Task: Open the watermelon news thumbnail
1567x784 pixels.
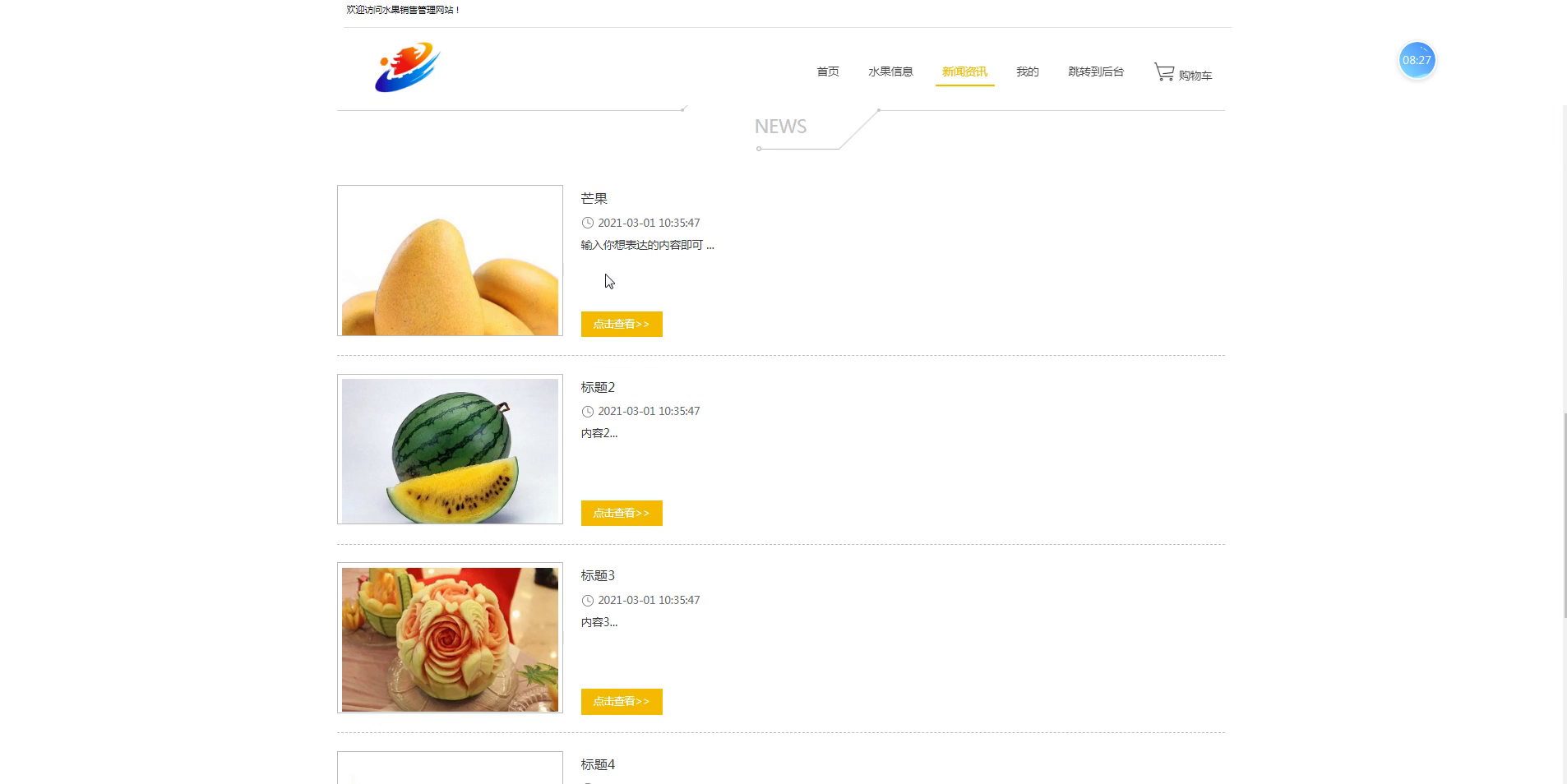Action: pyautogui.click(x=450, y=450)
